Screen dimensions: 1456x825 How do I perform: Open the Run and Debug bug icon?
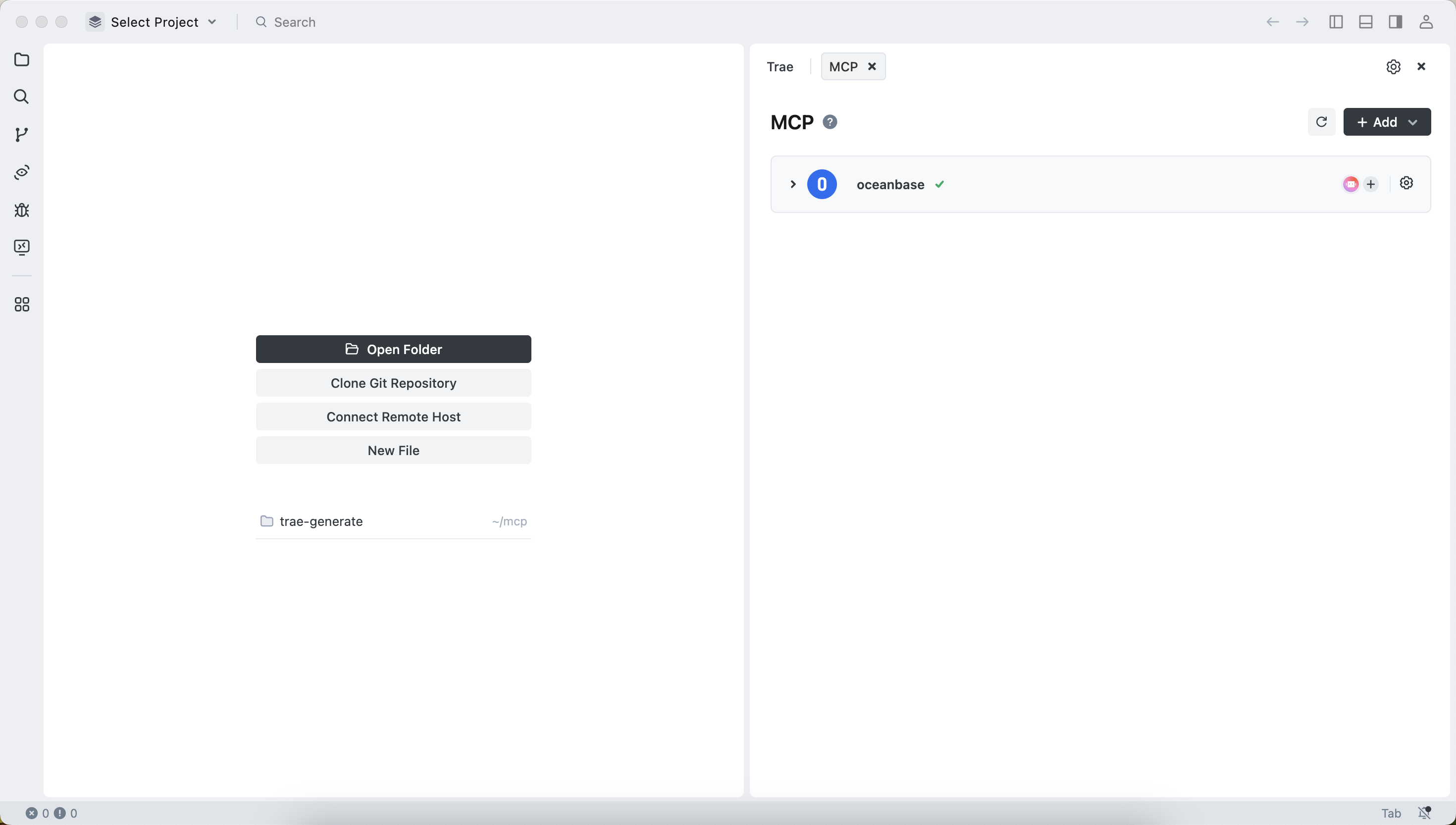(21, 209)
